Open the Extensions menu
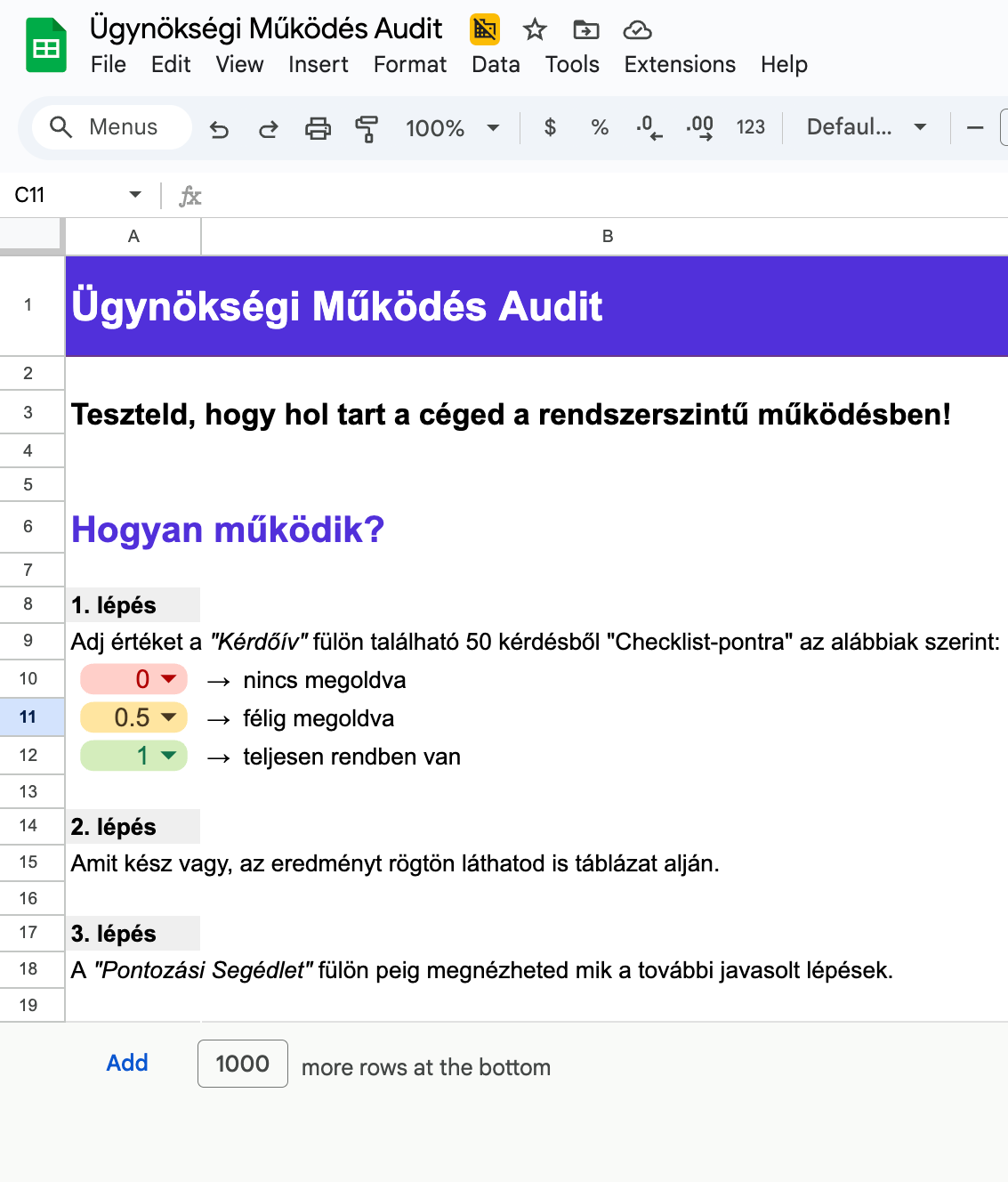 tap(680, 65)
